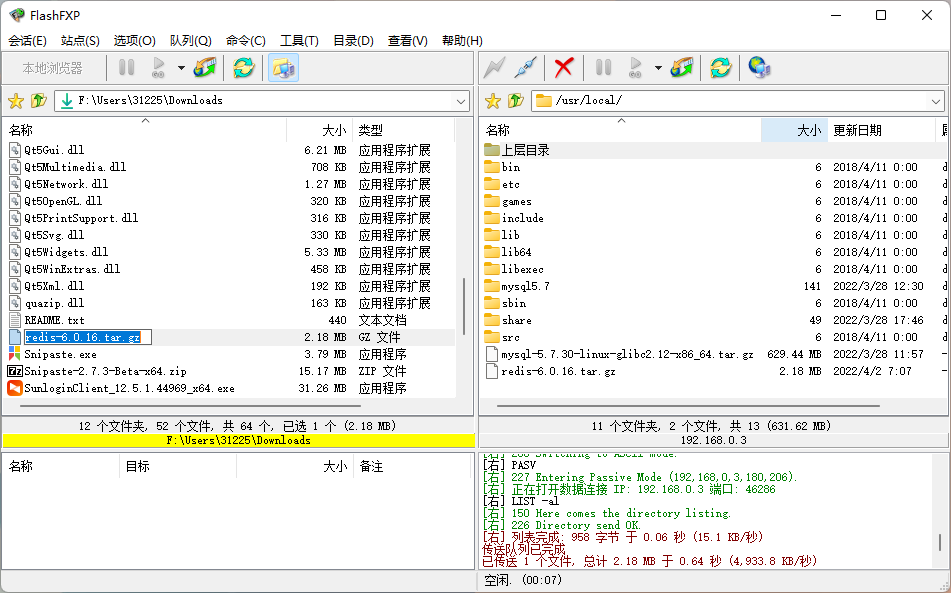Image resolution: width=951 pixels, height=593 pixels.
Task: Start the queue transfer from the remote toolbar
Action: [x=636, y=67]
